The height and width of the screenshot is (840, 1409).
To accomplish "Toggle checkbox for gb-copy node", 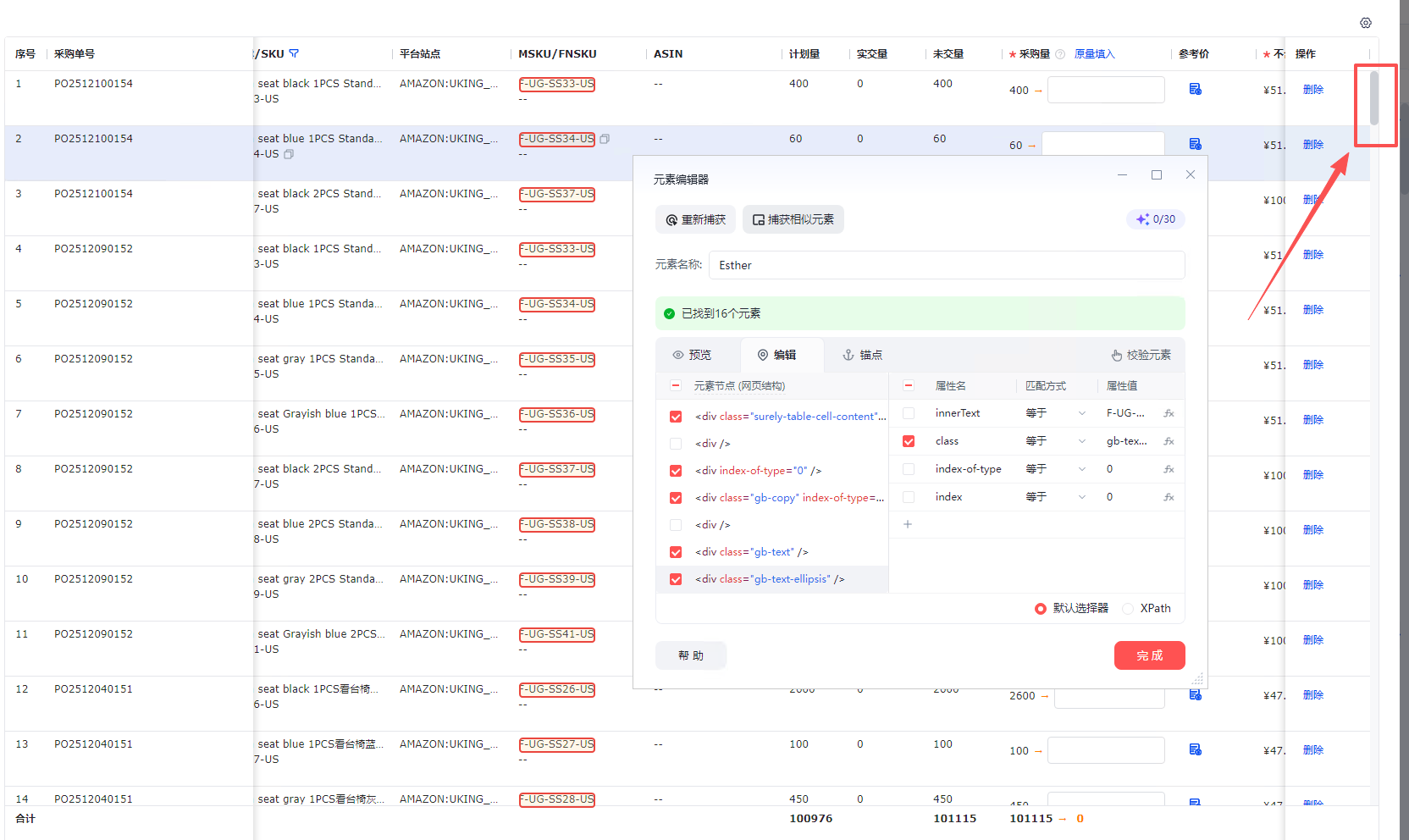I will [x=676, y=498].
